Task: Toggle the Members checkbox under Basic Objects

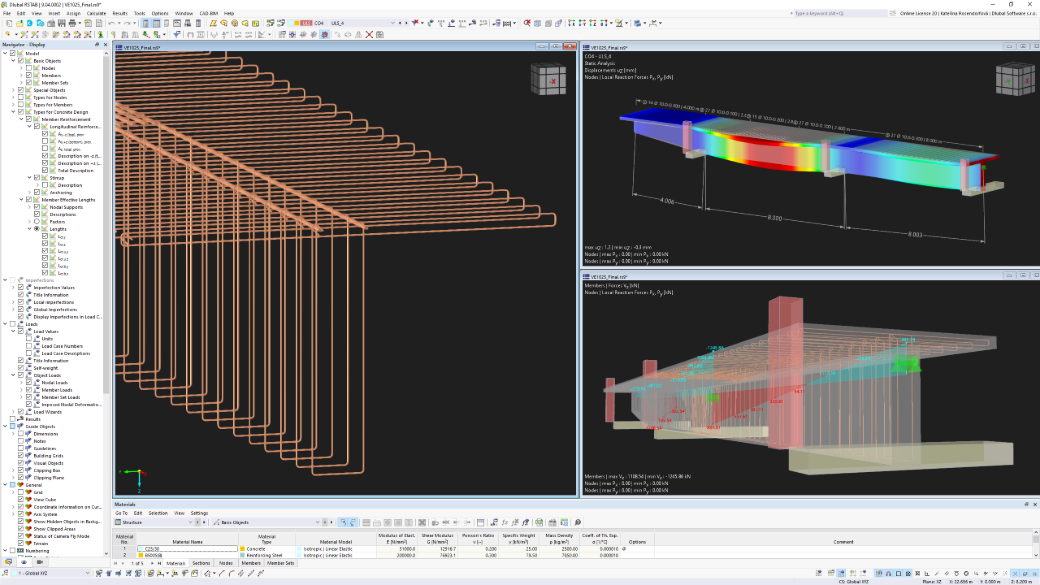Action: pyautogui.click(x=29, y=76)
